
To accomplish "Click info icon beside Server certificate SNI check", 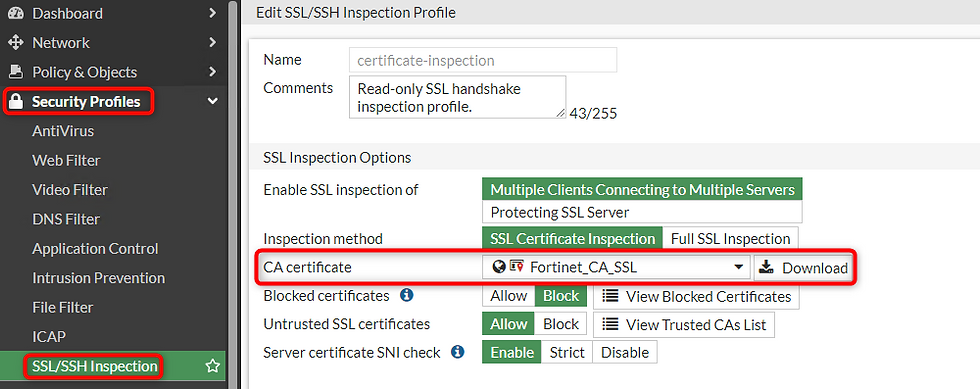I will [x=458, y=352].
